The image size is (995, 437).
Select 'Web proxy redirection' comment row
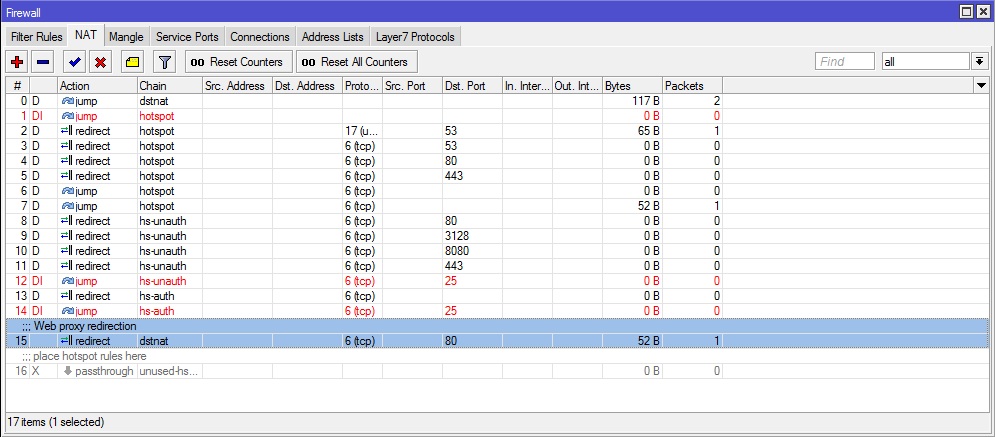coord(498,326)
